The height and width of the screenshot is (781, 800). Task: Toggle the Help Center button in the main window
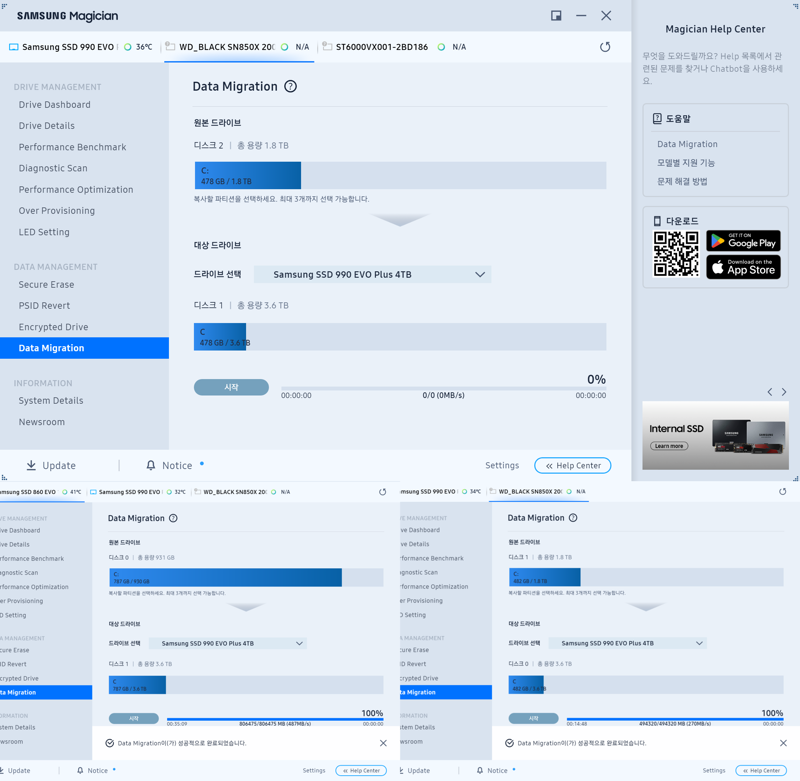(572, 465)
